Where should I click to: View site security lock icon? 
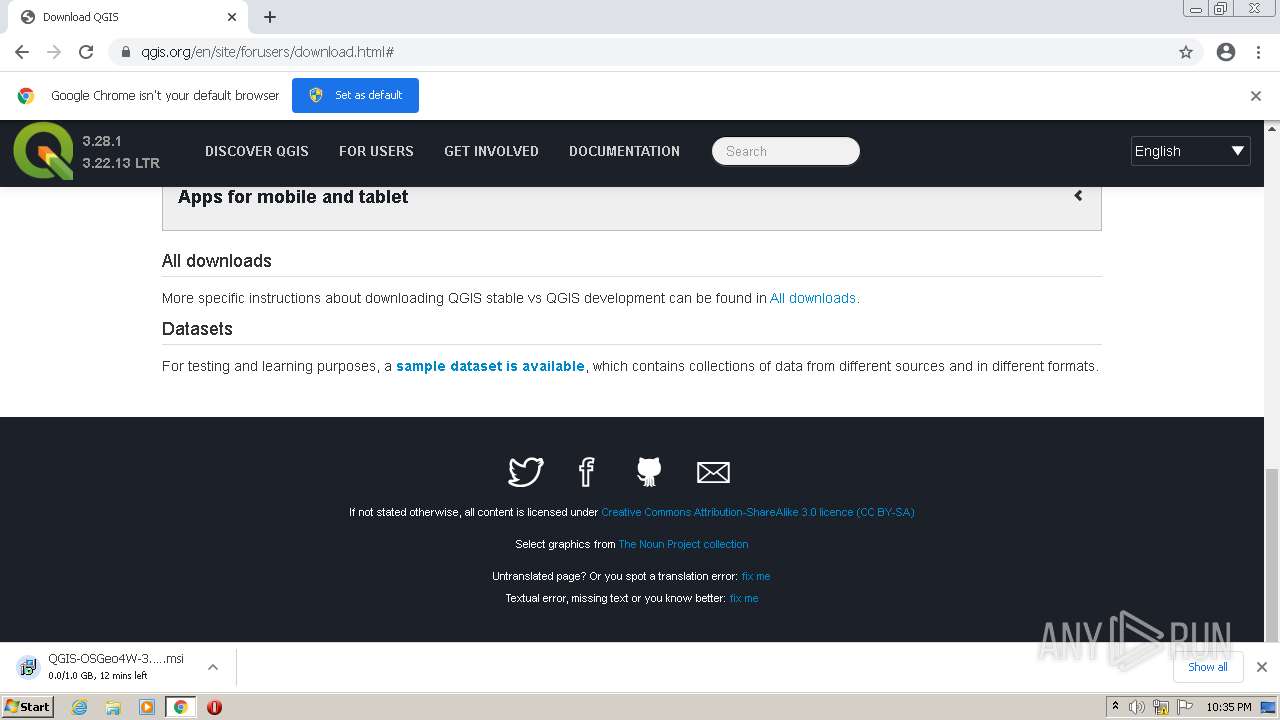pos(126,52)
